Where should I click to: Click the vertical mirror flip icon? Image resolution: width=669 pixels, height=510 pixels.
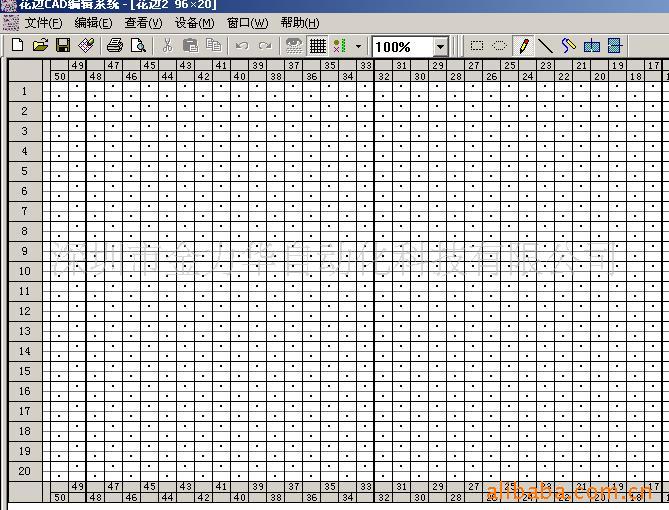(615, 46)
